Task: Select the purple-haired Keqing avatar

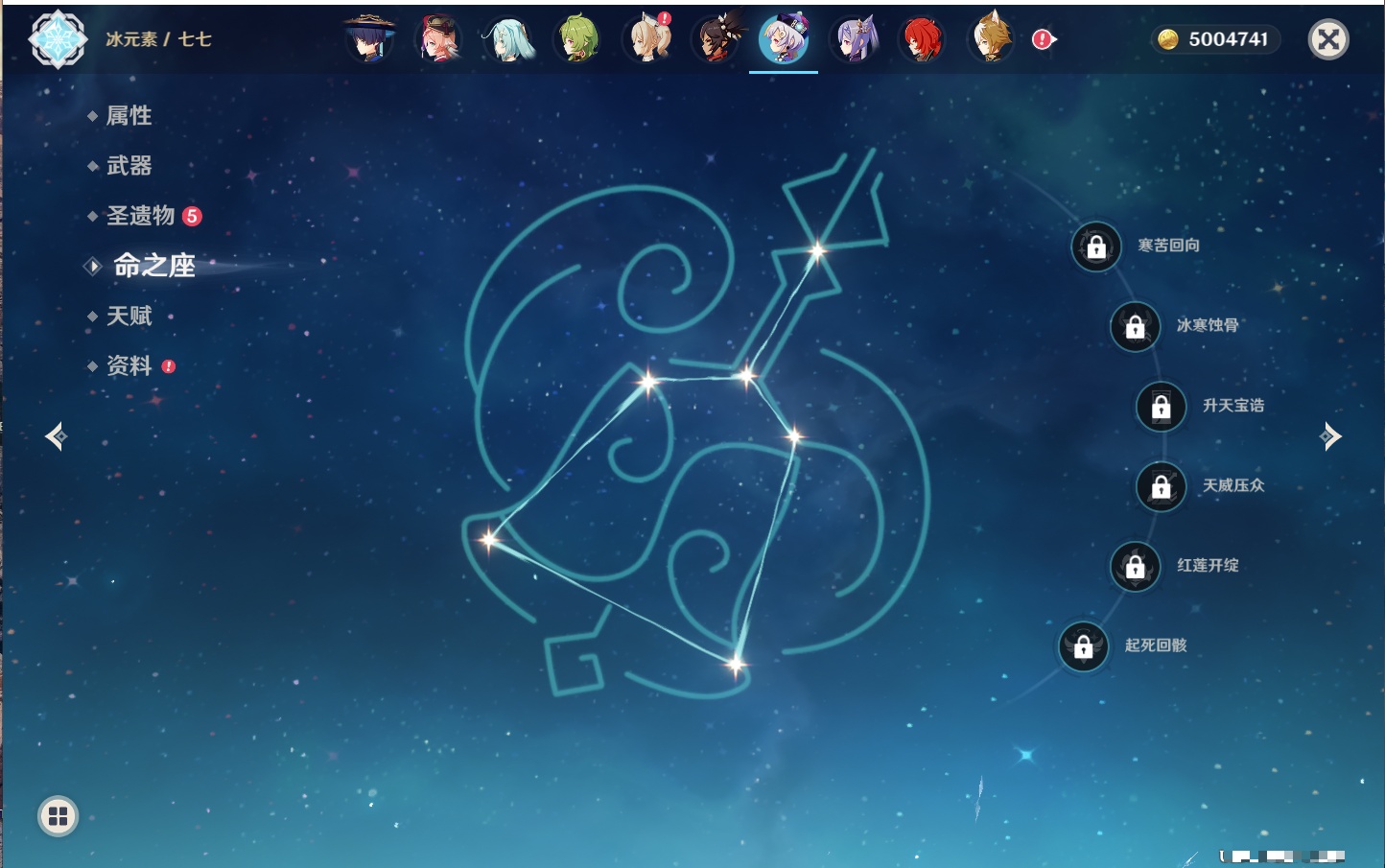Action: click(854, 39)
